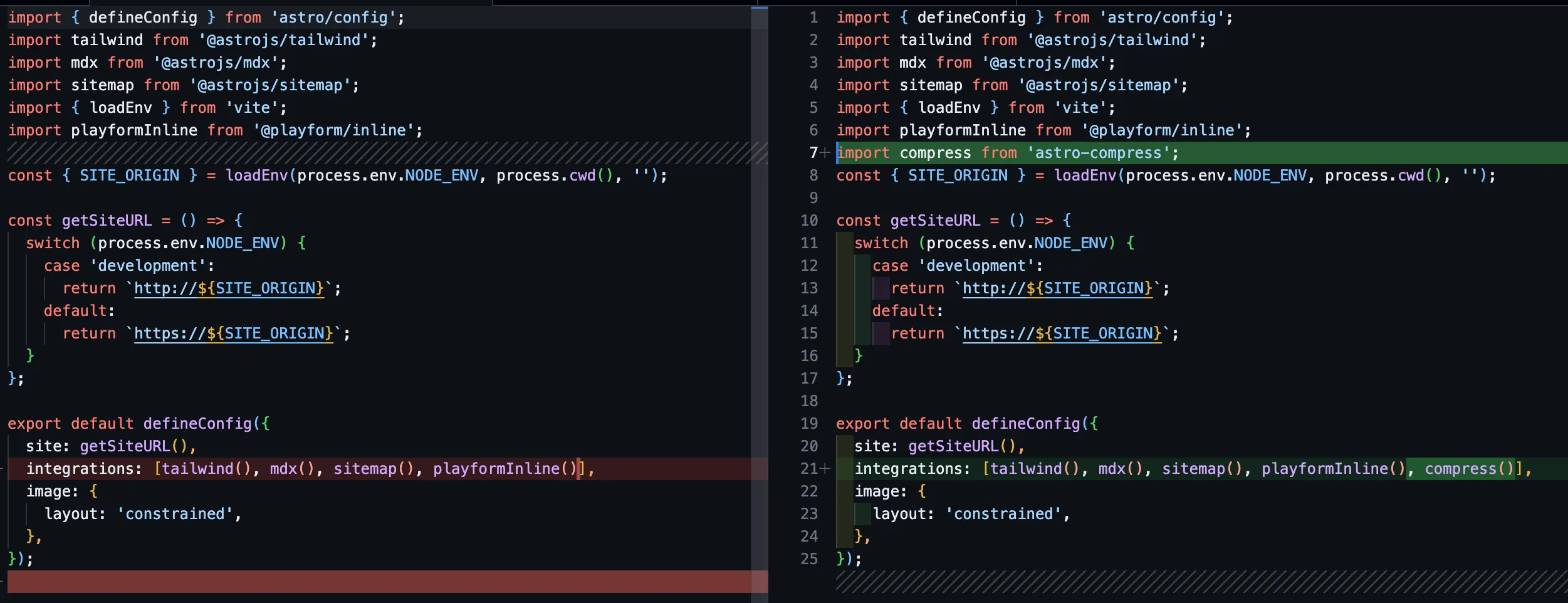Open the http SITE_ORIGIN link in left pane
Screen dimensions: 1568x603
[229, 288]
